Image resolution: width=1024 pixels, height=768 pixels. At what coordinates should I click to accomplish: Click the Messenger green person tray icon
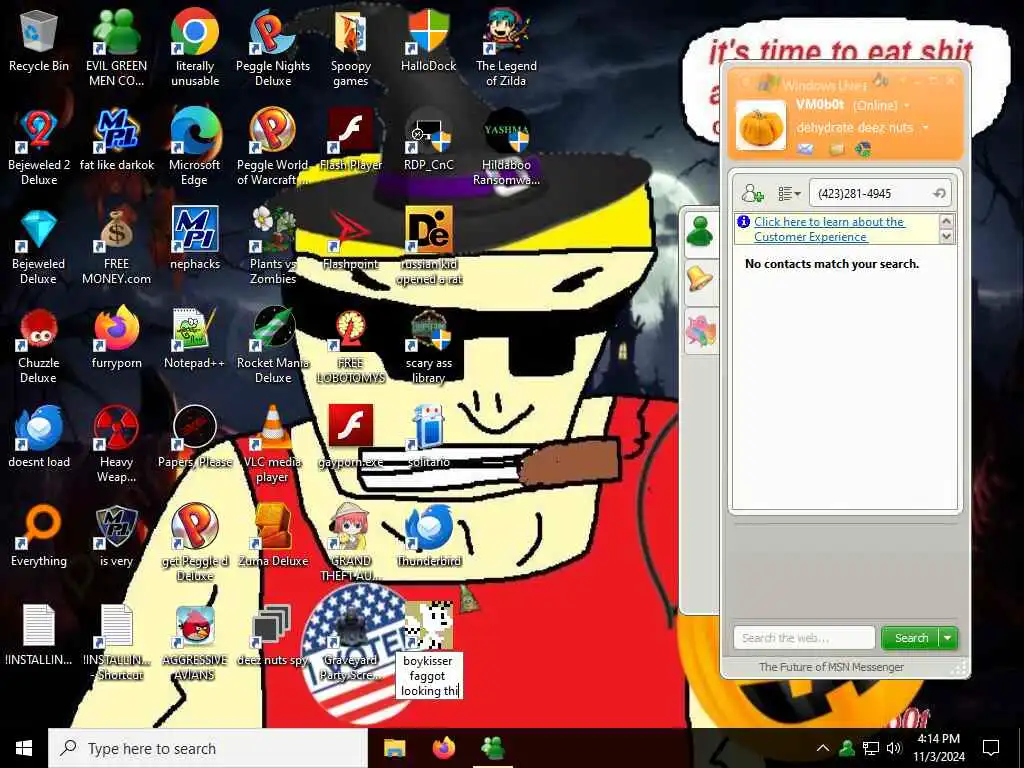[x=847, y=748]
